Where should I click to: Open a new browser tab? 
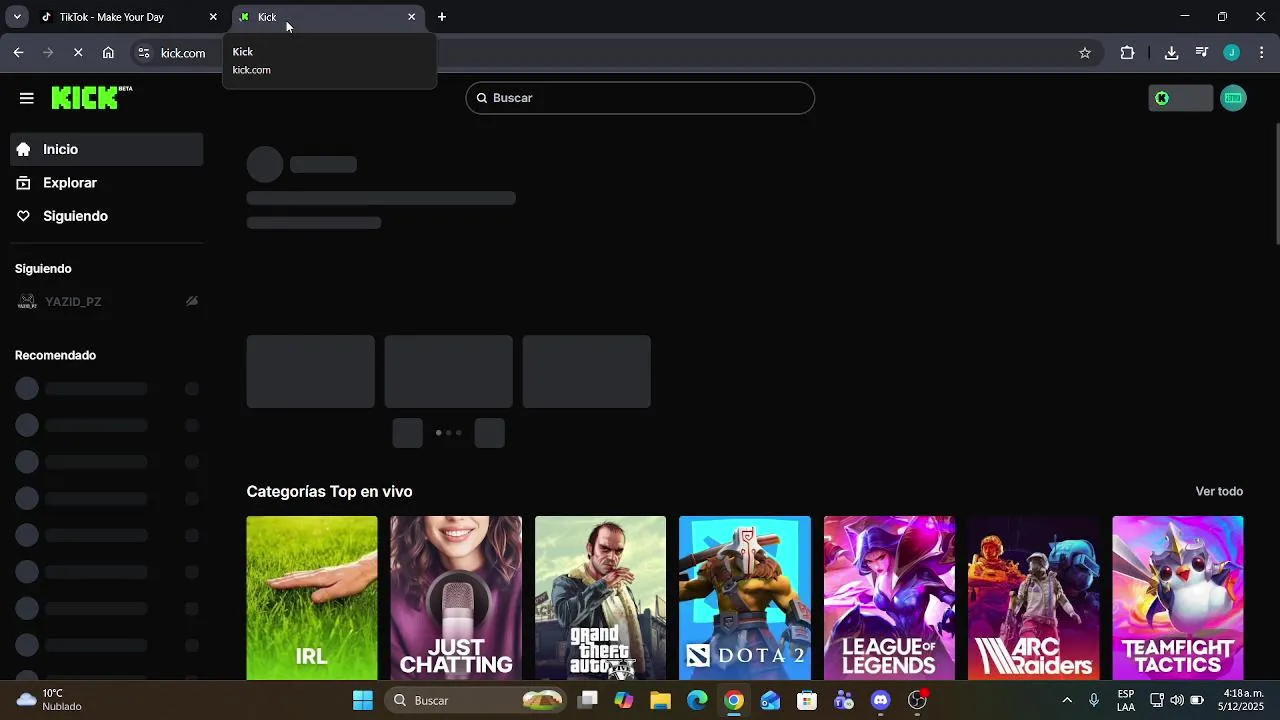[442, 17]
